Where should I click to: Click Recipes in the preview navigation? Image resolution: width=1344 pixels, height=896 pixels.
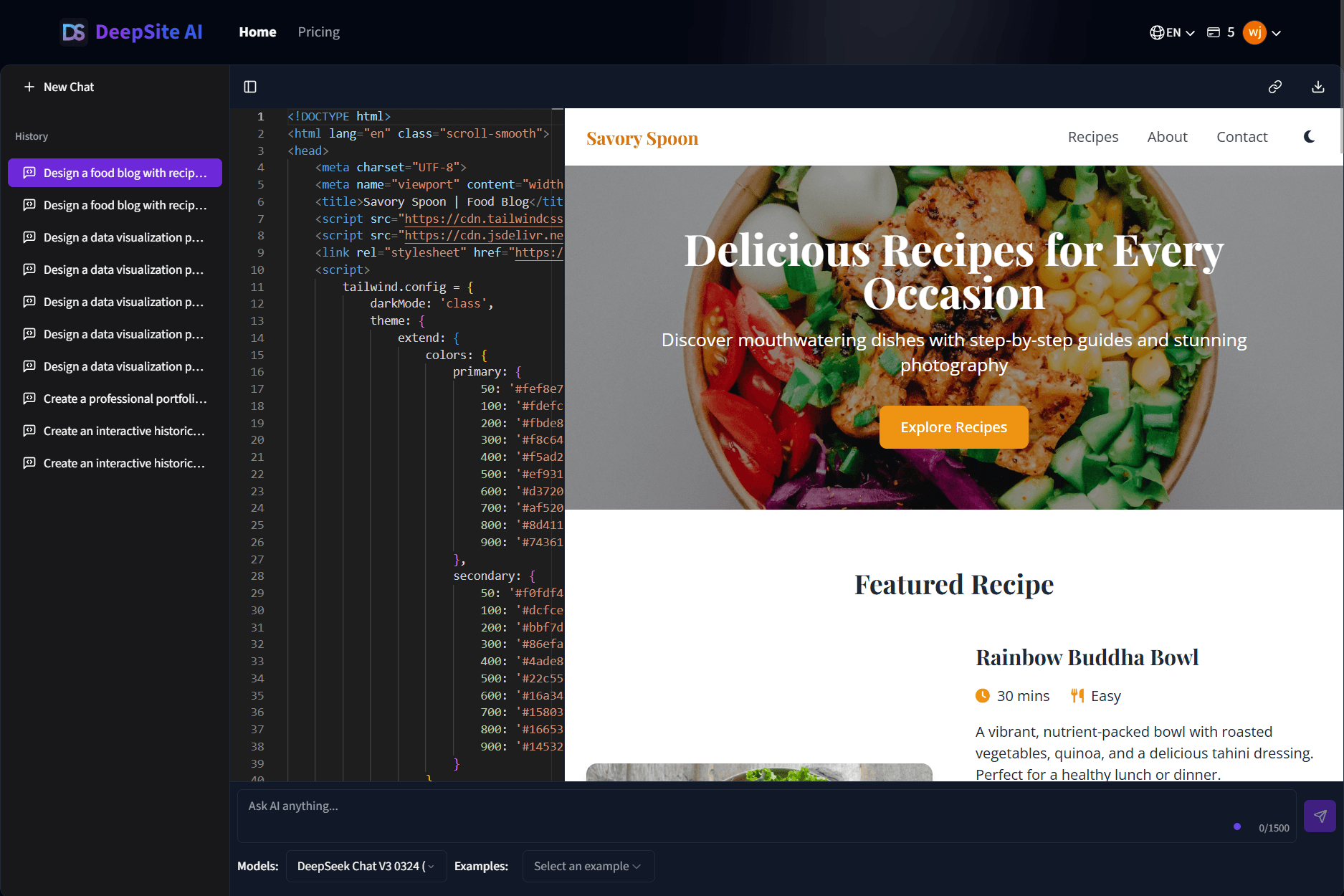click(1093, 137)
